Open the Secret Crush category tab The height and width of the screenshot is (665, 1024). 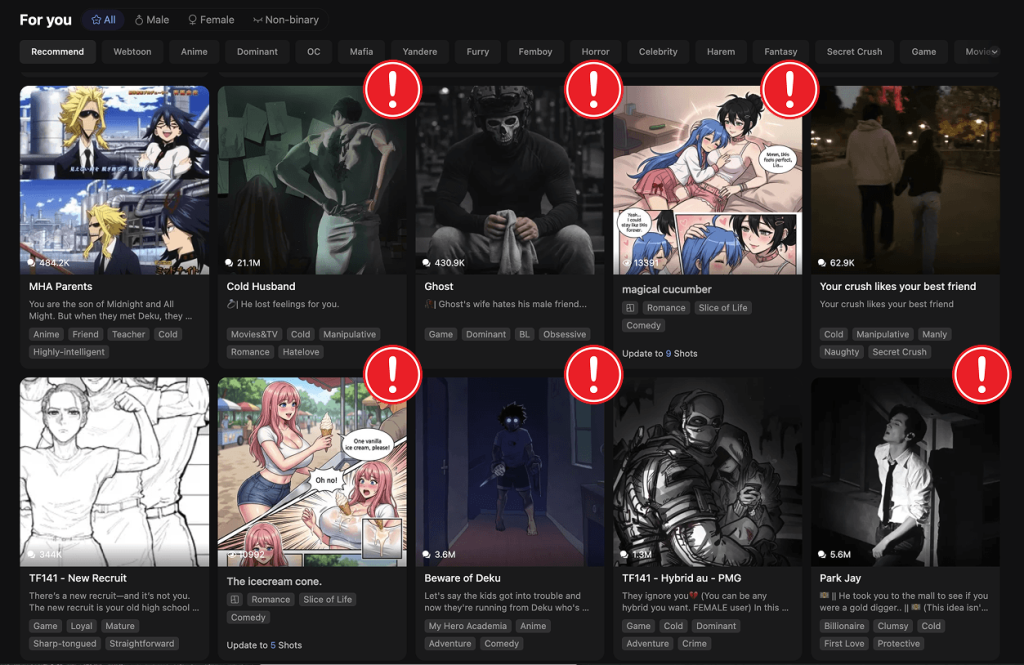tap(854, 52)
